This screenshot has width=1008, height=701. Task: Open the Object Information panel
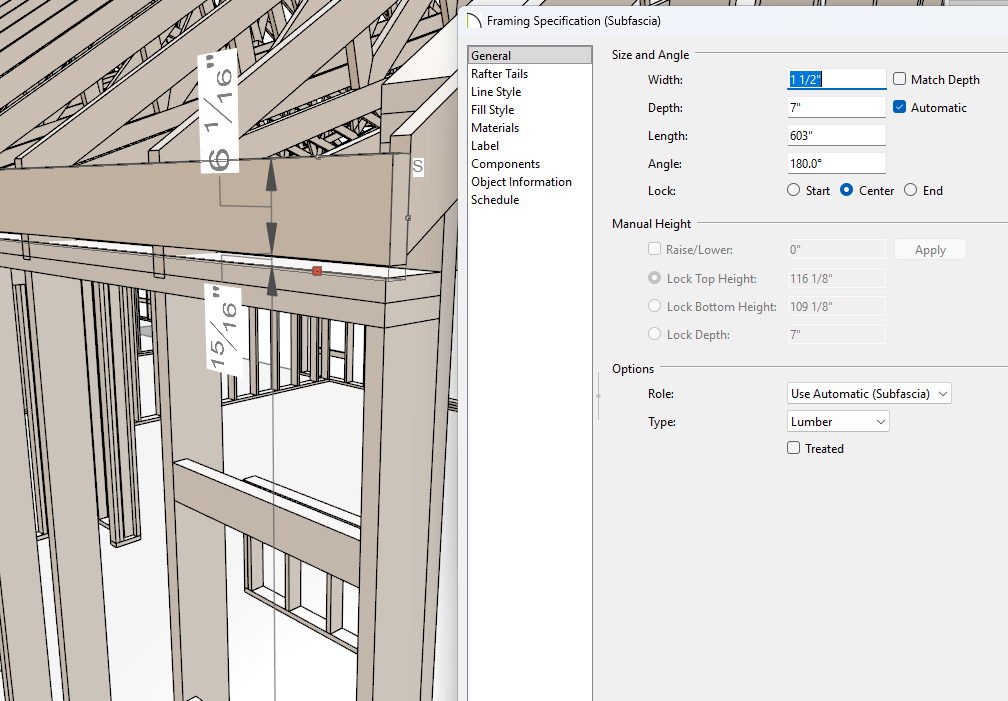tap(521, 182)
